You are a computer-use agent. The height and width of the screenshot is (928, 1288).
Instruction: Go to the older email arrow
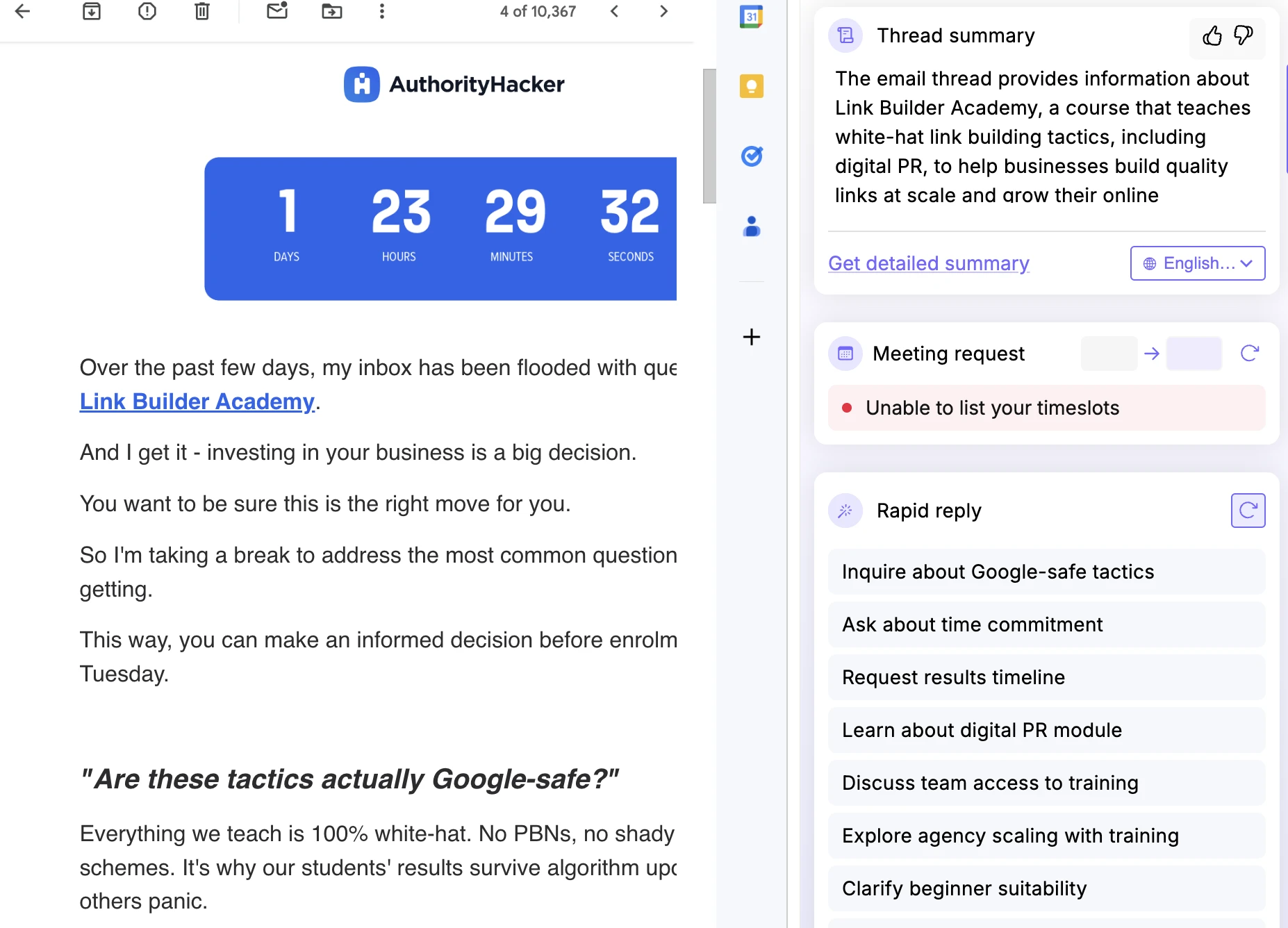click(x=663, y=11)
